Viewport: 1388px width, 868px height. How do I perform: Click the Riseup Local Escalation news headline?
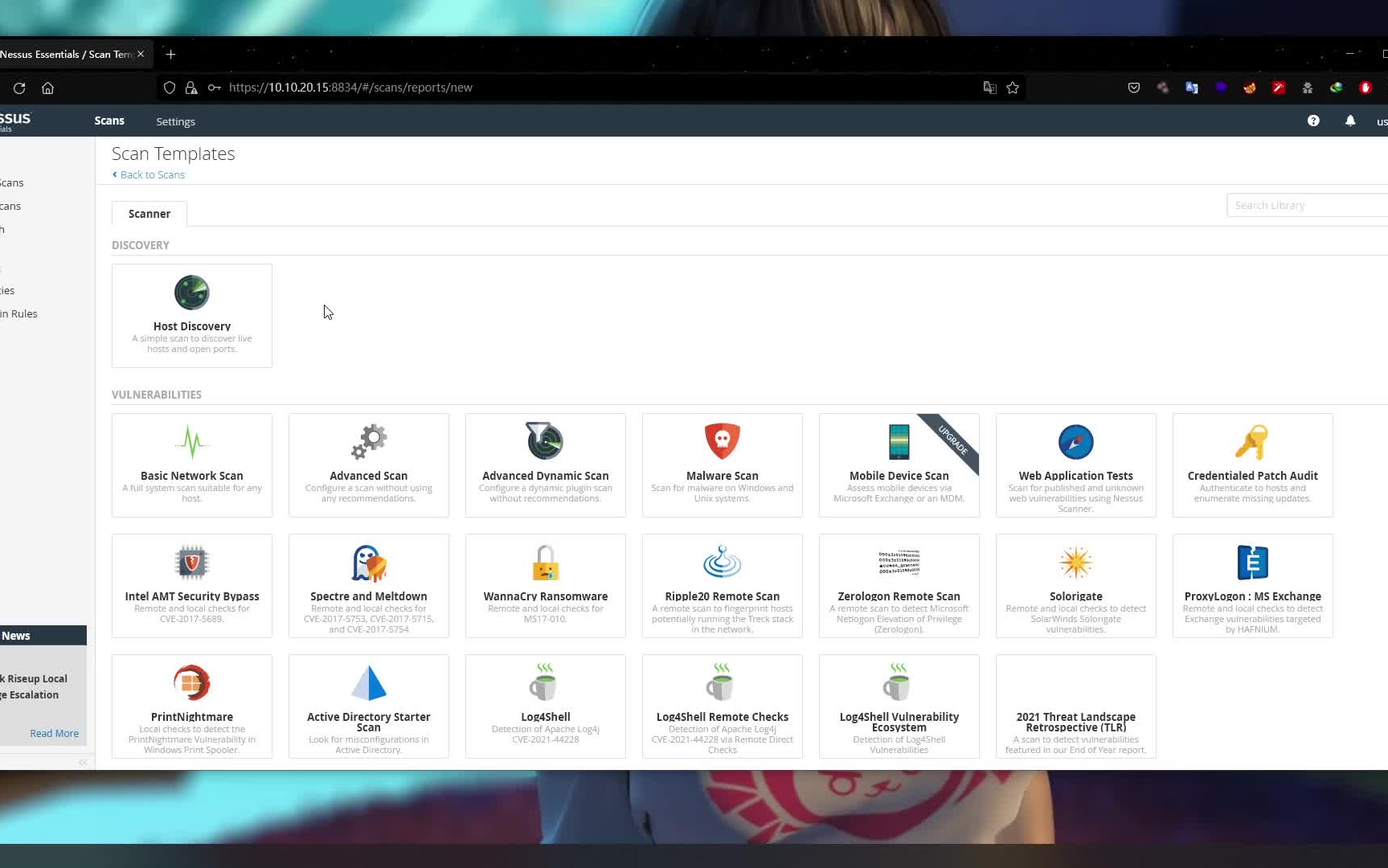point(33,686)
